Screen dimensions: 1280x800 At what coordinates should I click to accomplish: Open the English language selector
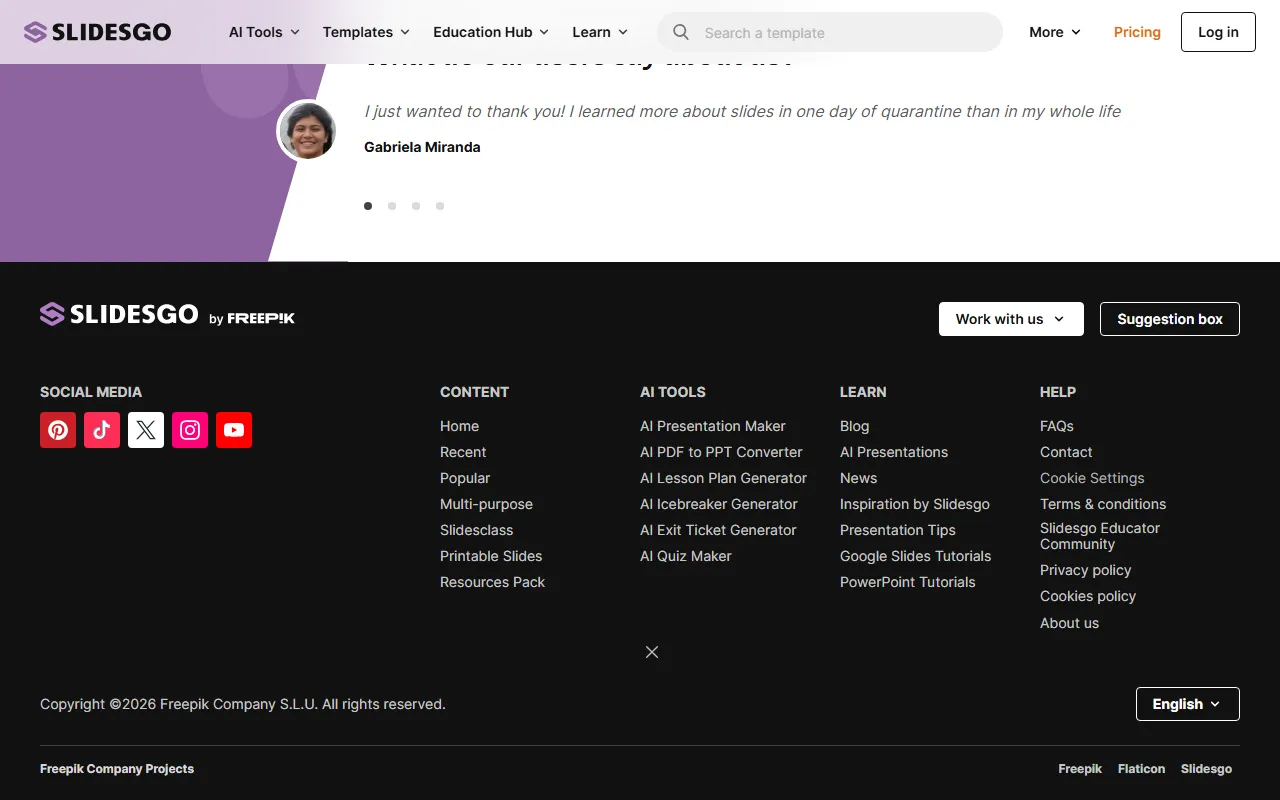point(1187,704)
